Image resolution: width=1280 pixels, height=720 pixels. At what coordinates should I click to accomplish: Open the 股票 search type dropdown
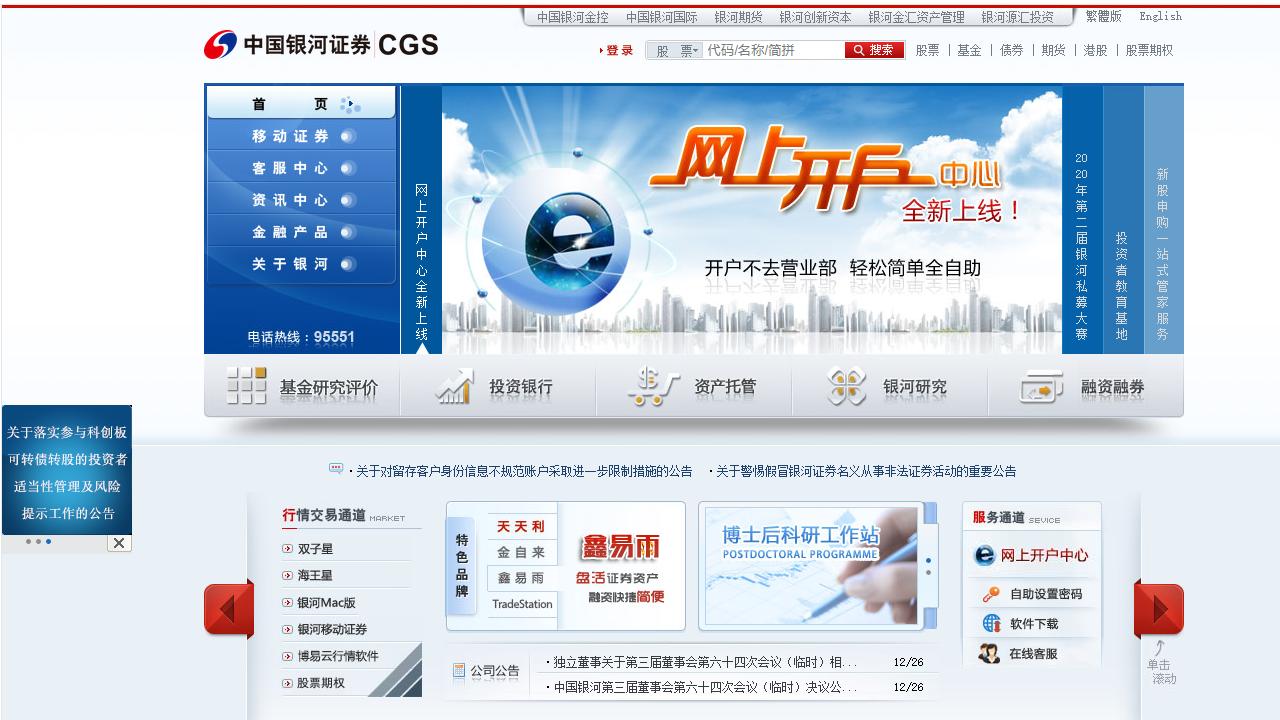tap(675, 50)
